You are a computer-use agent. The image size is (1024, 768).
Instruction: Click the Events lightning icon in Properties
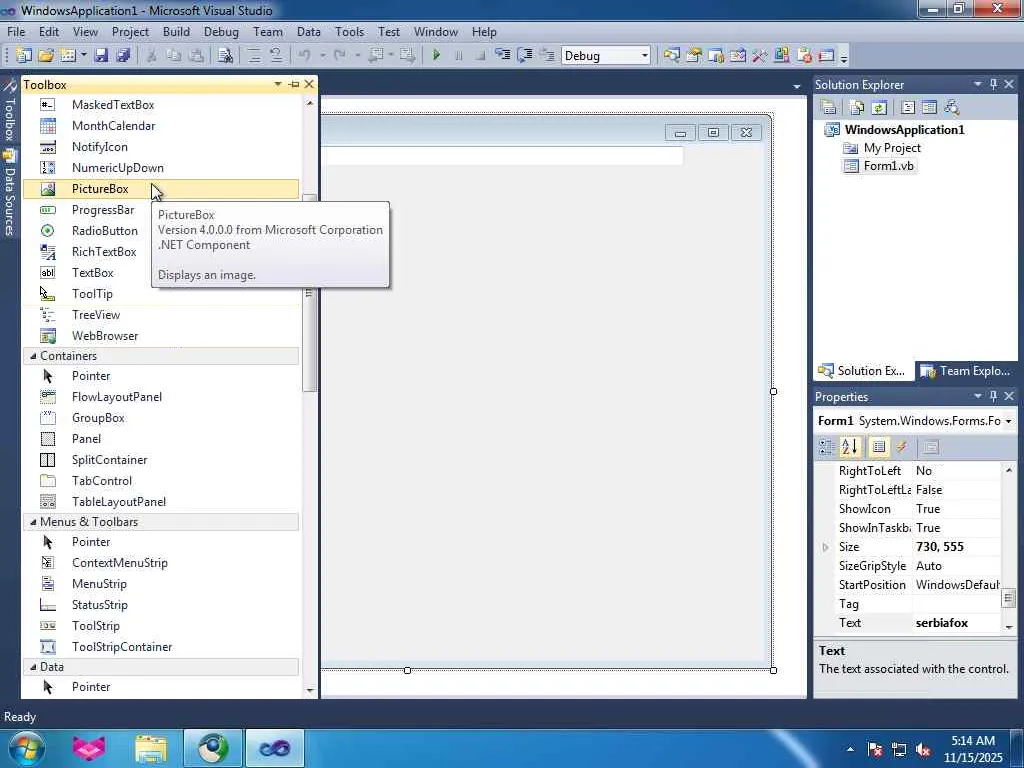[902, 447]
